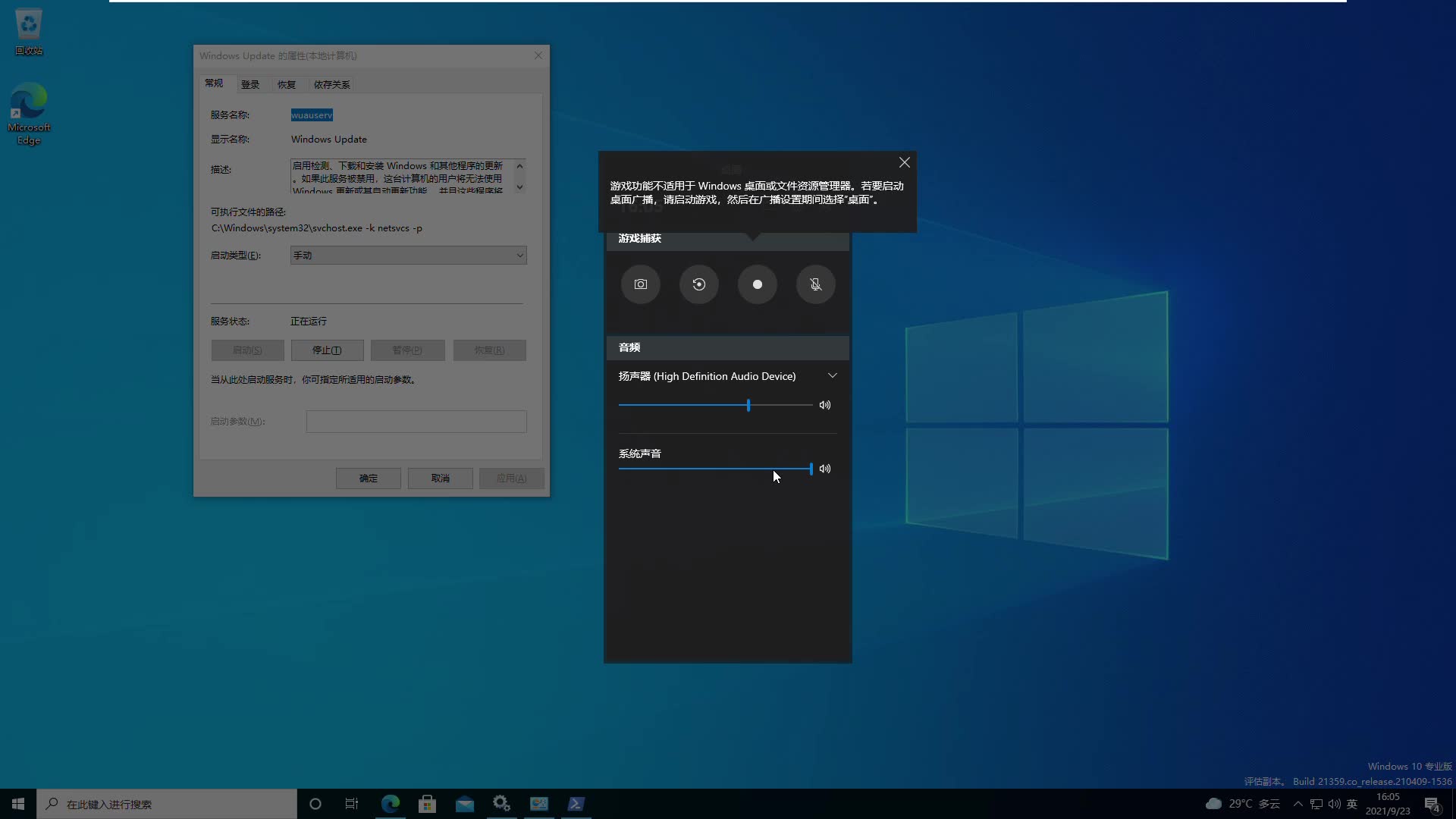The width and height of the screenshot is (1456, 819).
Task: Open the monitor app icon on taskbar
Action: (539, 804)
